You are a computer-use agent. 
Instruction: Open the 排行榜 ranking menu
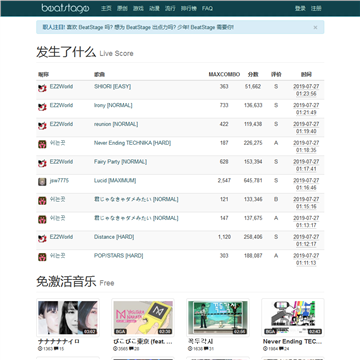[x=189, y=8]
